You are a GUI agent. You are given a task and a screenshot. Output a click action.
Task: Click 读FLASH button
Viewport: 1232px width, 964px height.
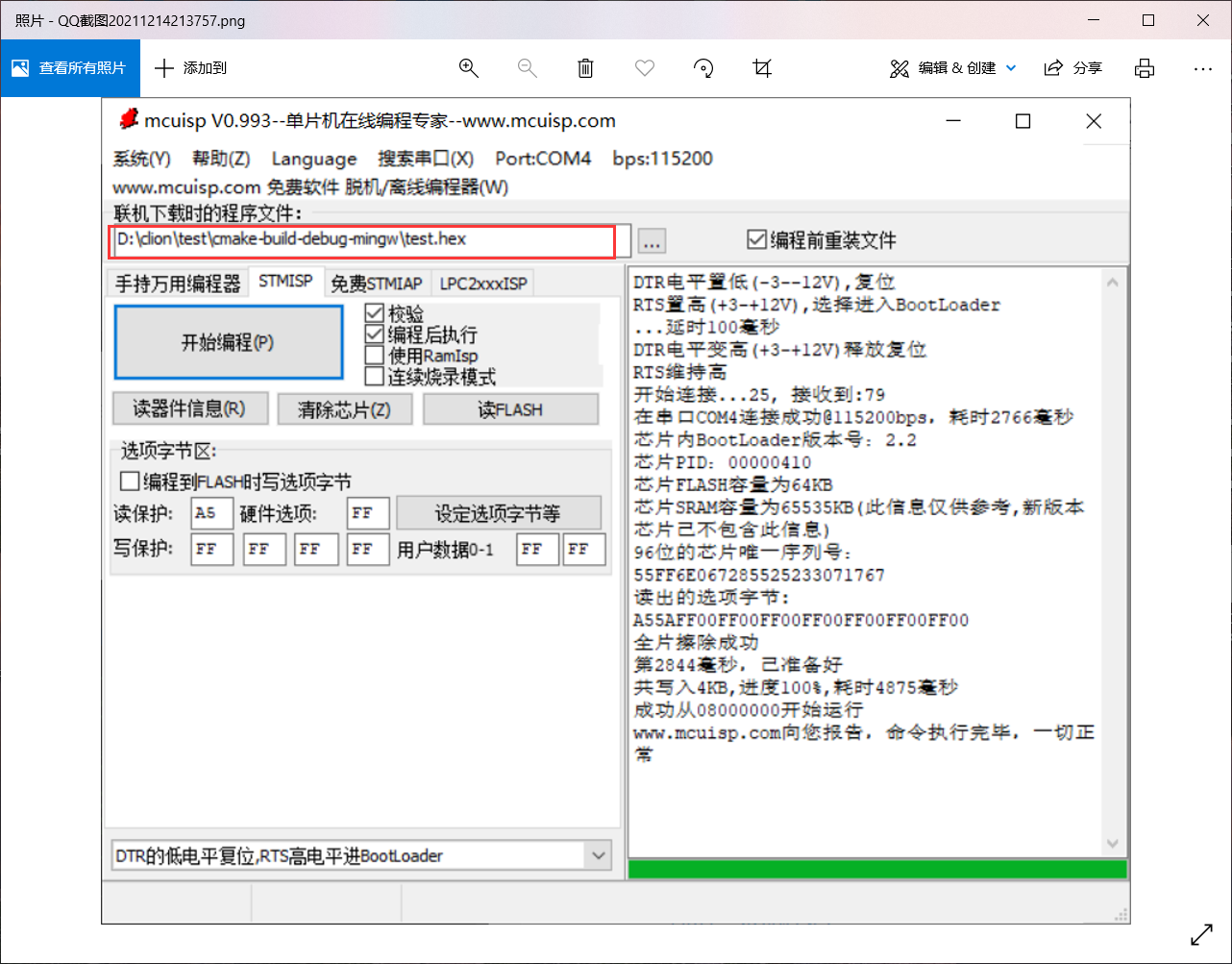click(510, 409)
